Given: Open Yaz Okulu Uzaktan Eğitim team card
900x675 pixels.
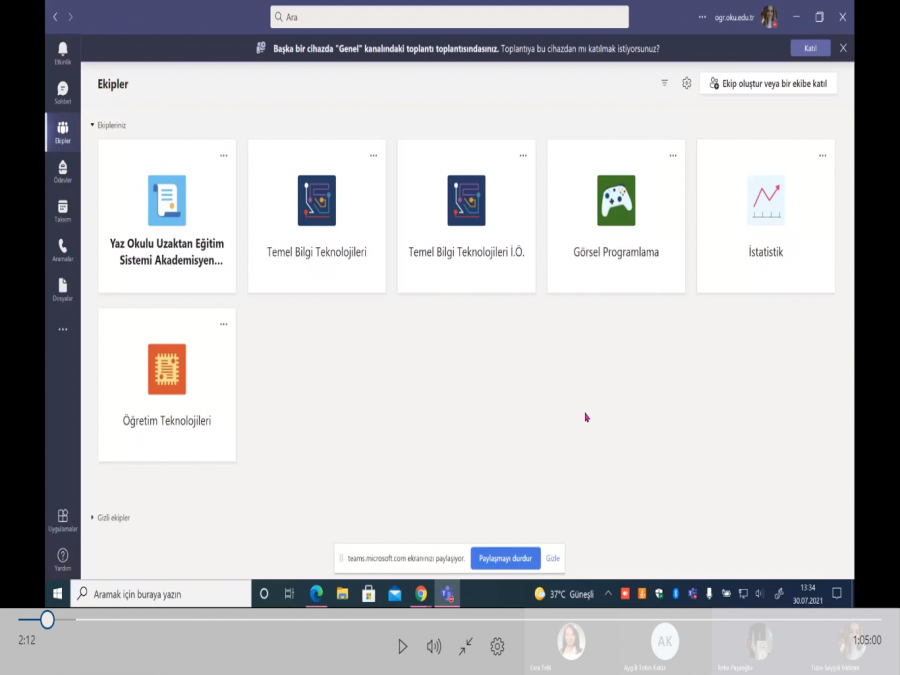Looking at the screenshot, I should tap(167, 216).
